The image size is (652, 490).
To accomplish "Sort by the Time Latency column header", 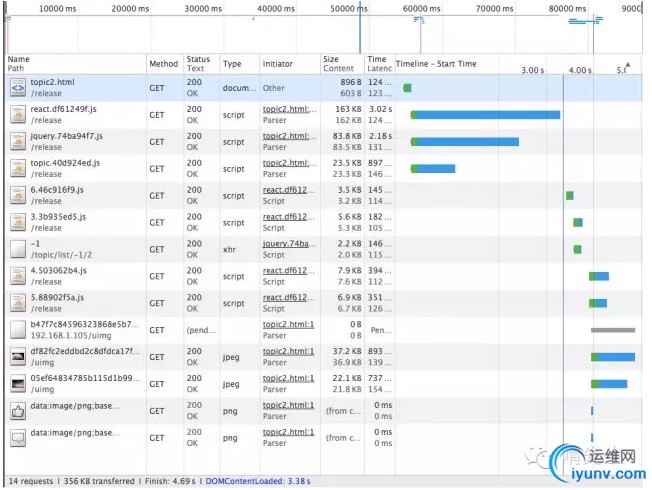I will coord(379,64).
